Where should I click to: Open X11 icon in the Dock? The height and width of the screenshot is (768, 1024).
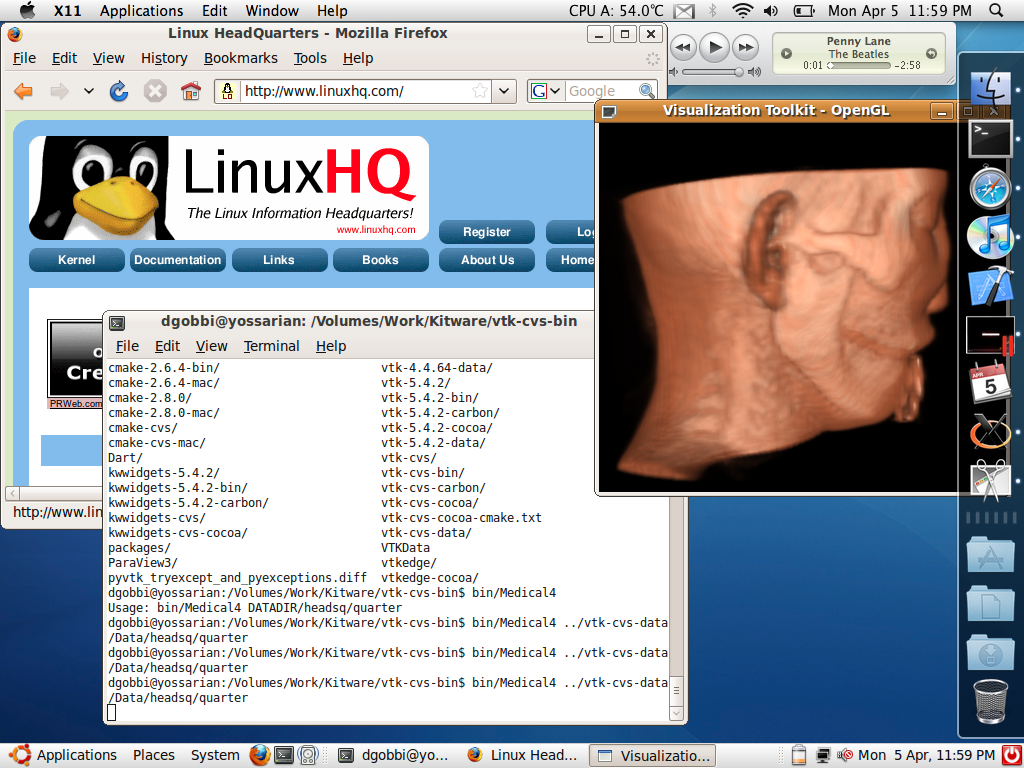[990, 432]
